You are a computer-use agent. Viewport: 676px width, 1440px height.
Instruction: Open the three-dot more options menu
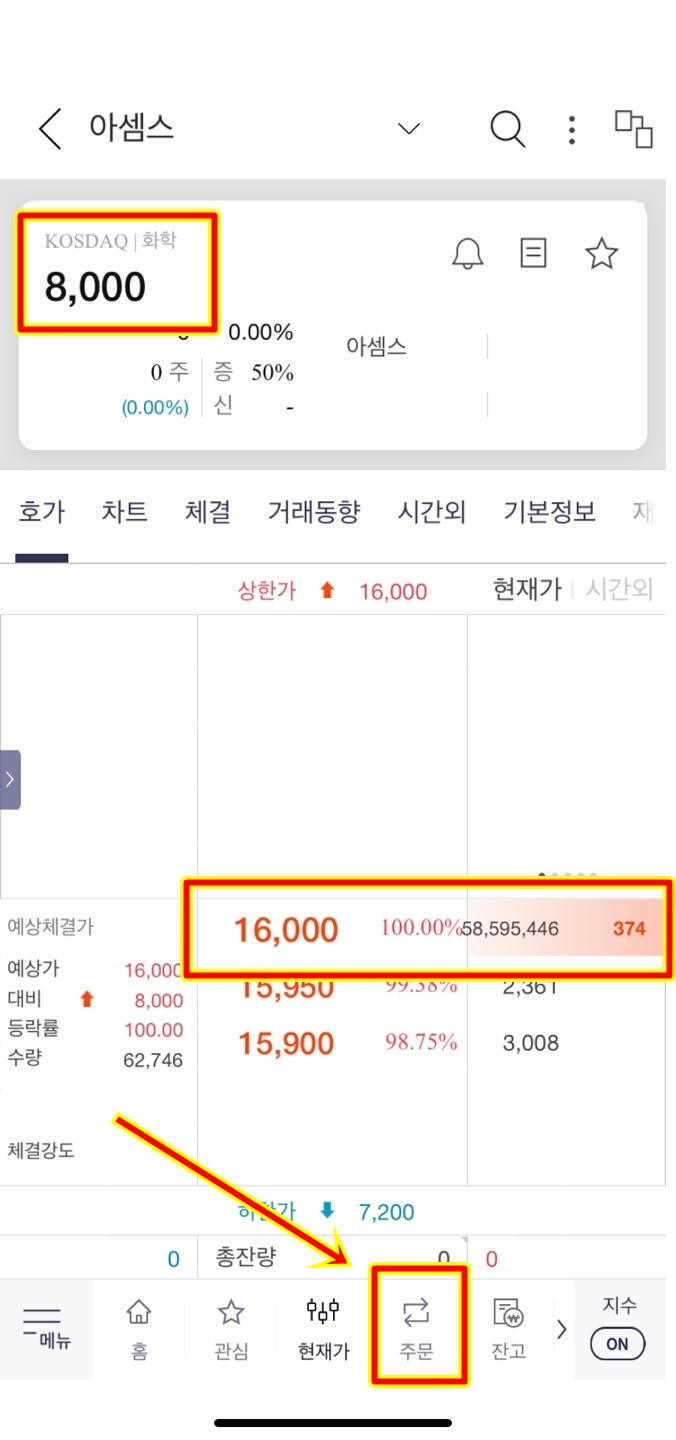coord(571,129)
